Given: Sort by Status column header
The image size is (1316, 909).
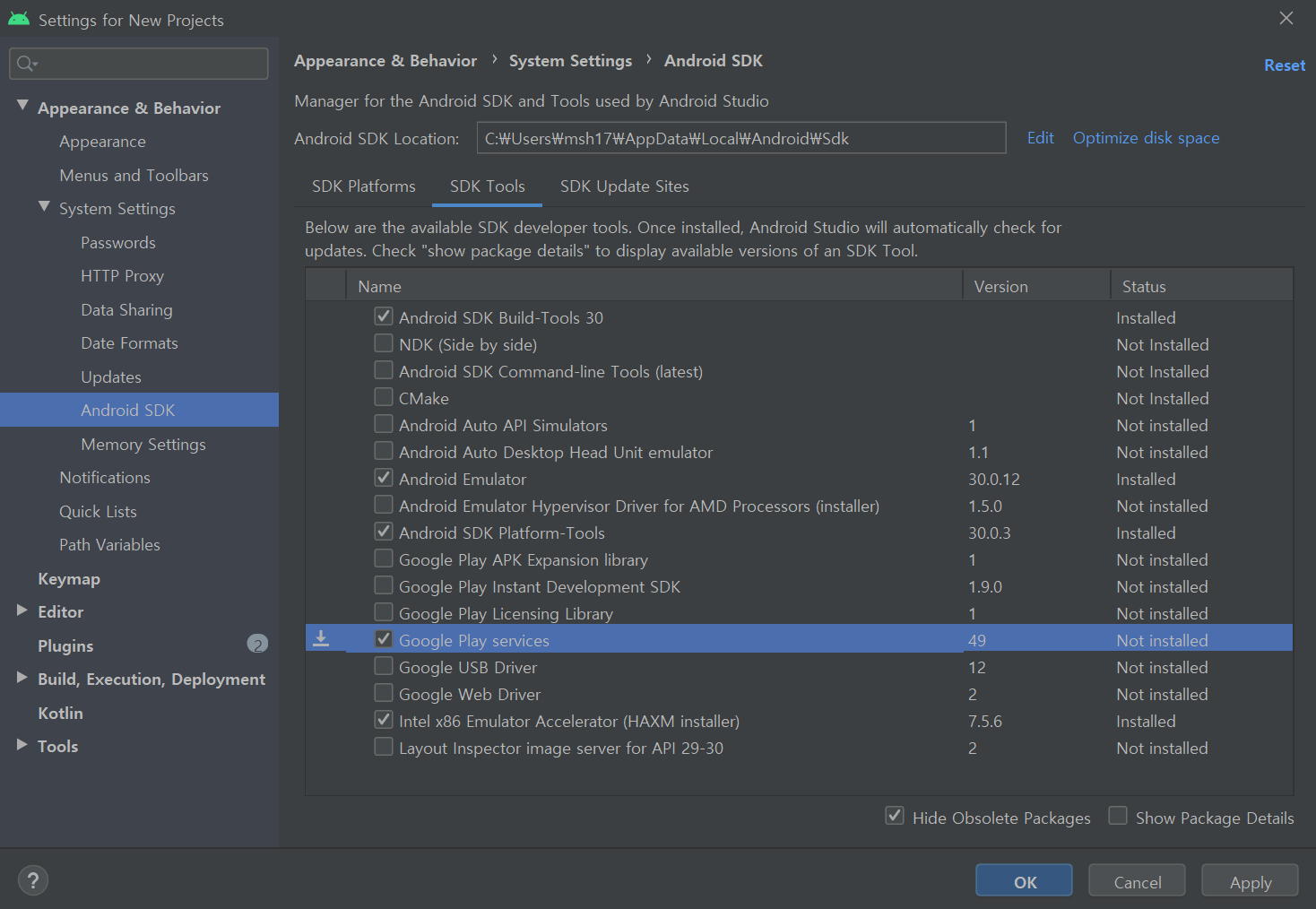Looking at the screenshot, I should [x=1201, y=286].
